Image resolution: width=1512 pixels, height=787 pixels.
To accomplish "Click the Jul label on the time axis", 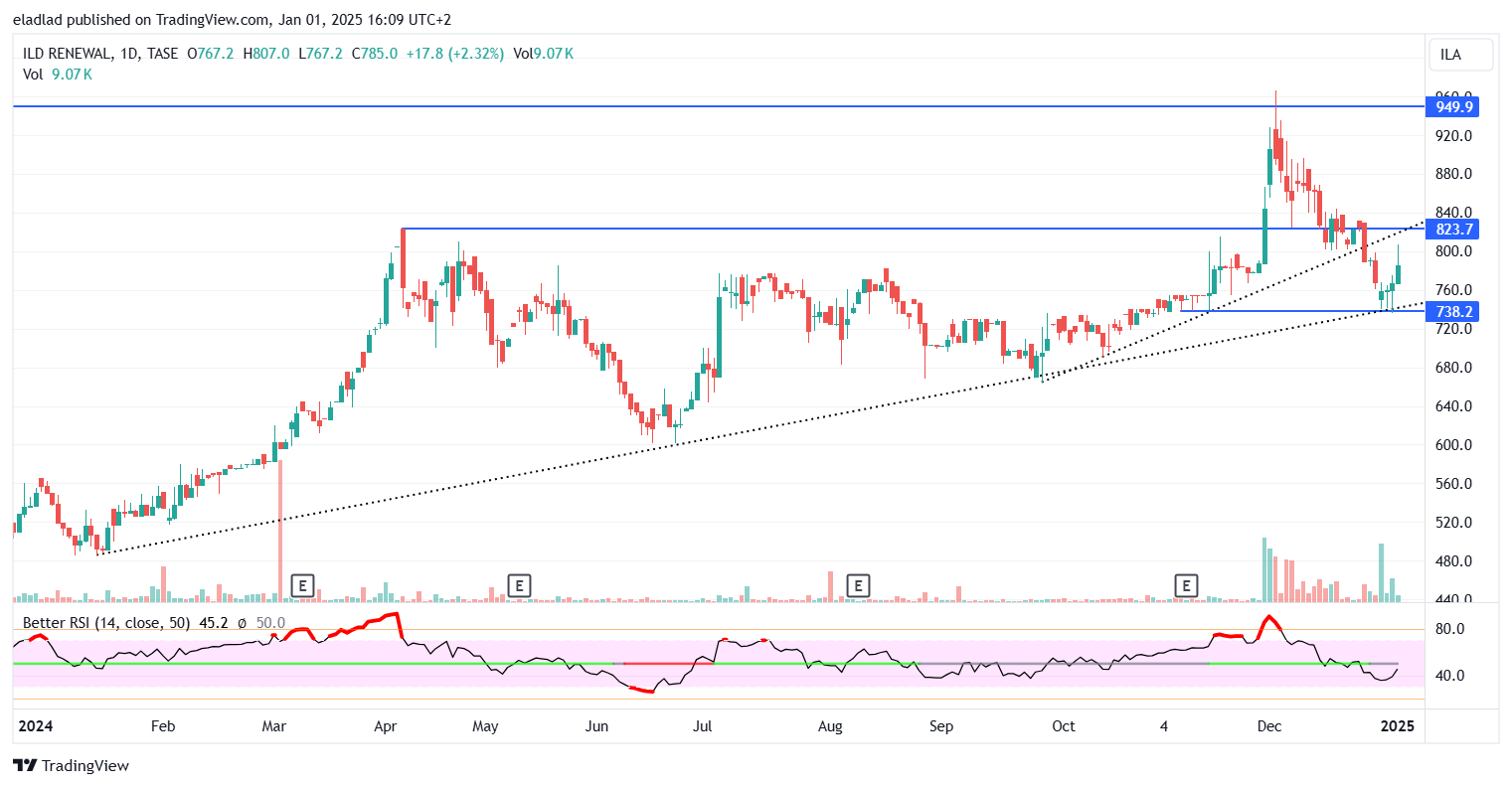I will point(702,726).
